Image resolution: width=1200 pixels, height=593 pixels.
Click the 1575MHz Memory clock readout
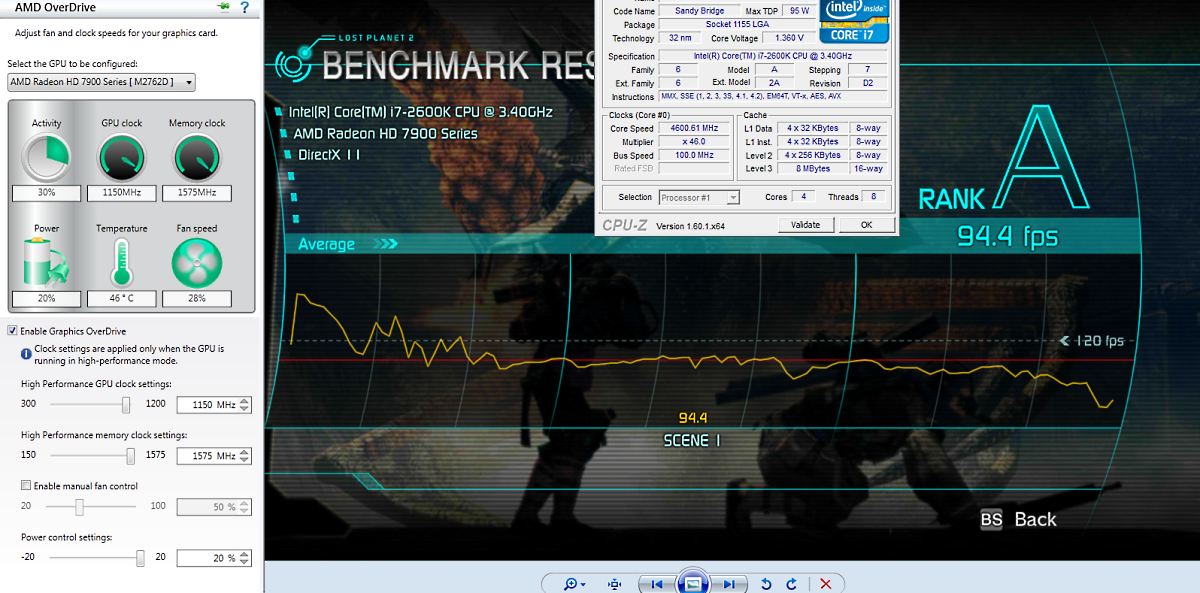(196, 192)
